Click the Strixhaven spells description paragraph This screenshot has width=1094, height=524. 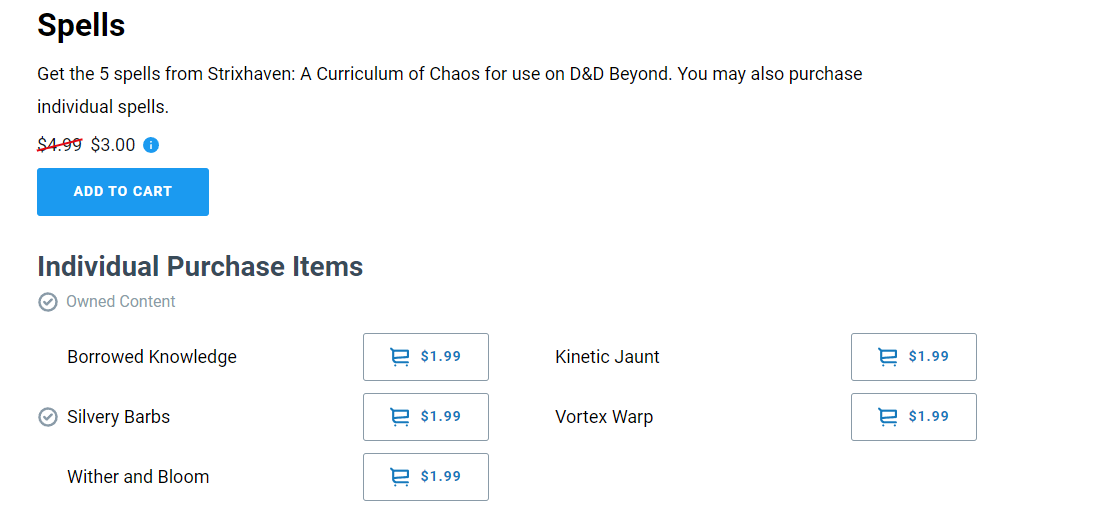pyautogui.click(x=449, y=91)
